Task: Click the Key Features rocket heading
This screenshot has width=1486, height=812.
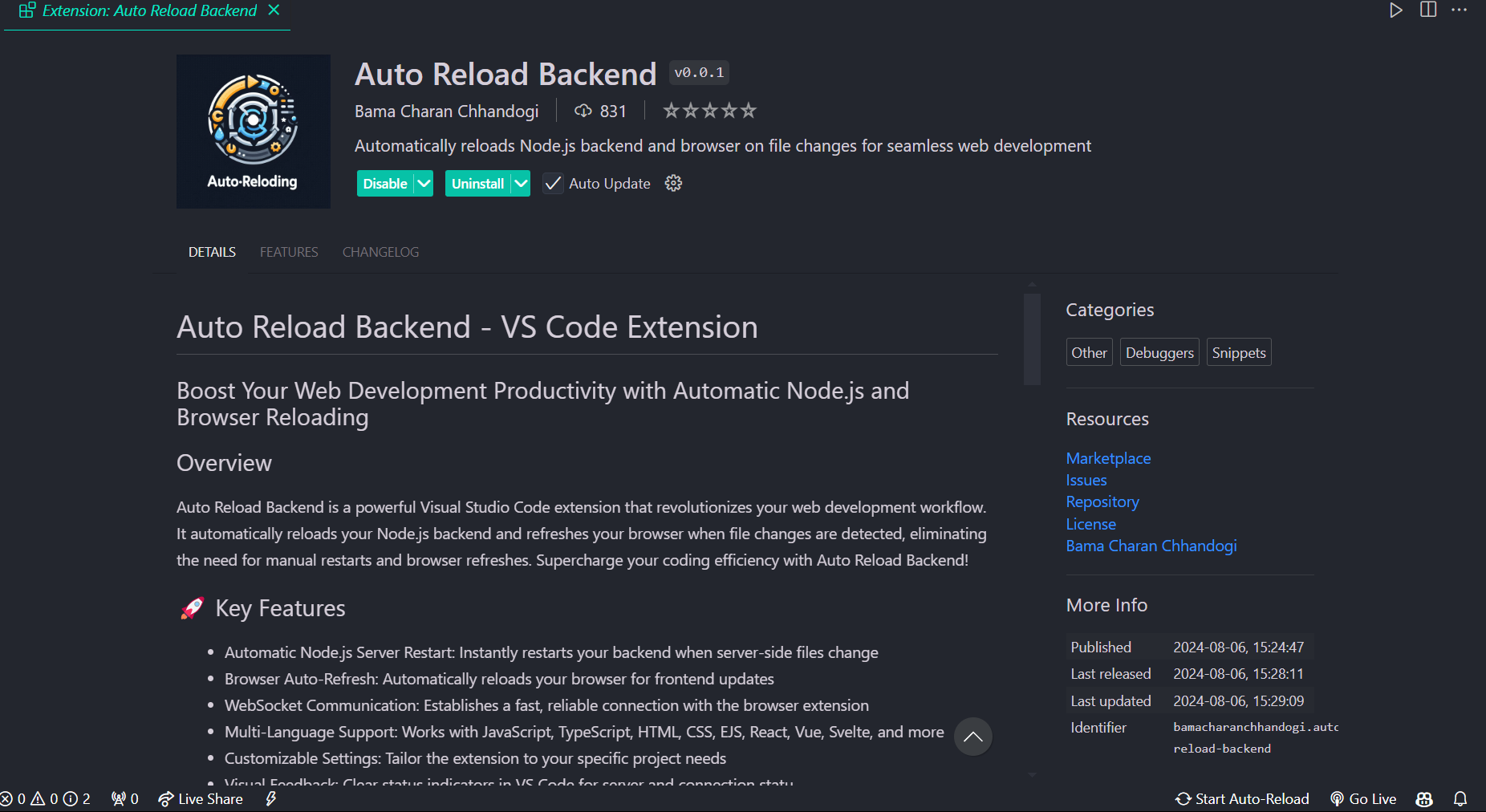Action: point(263,608)
